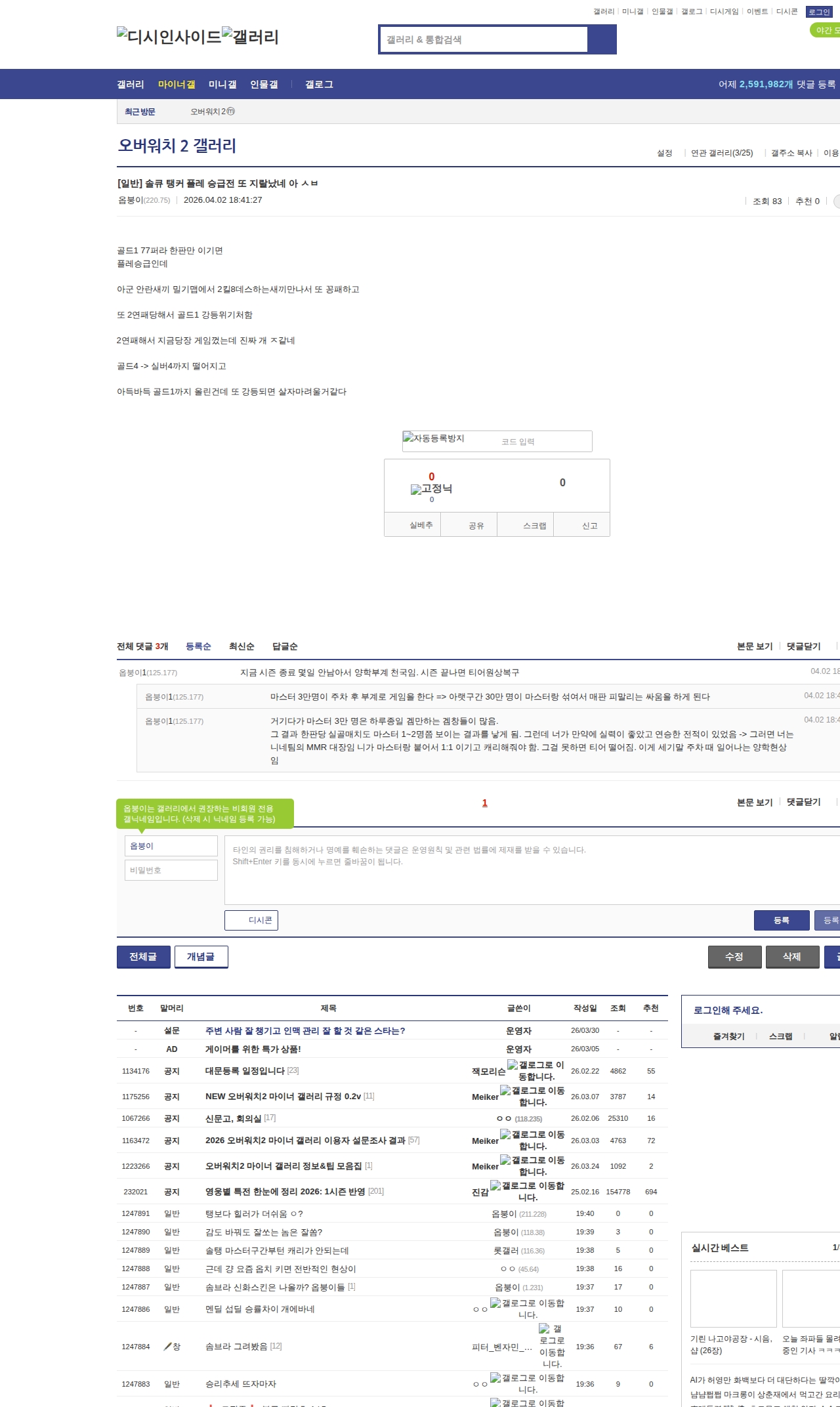
Task: Submit the comment with the dark blue 등록 button
Action: point(782,920)
